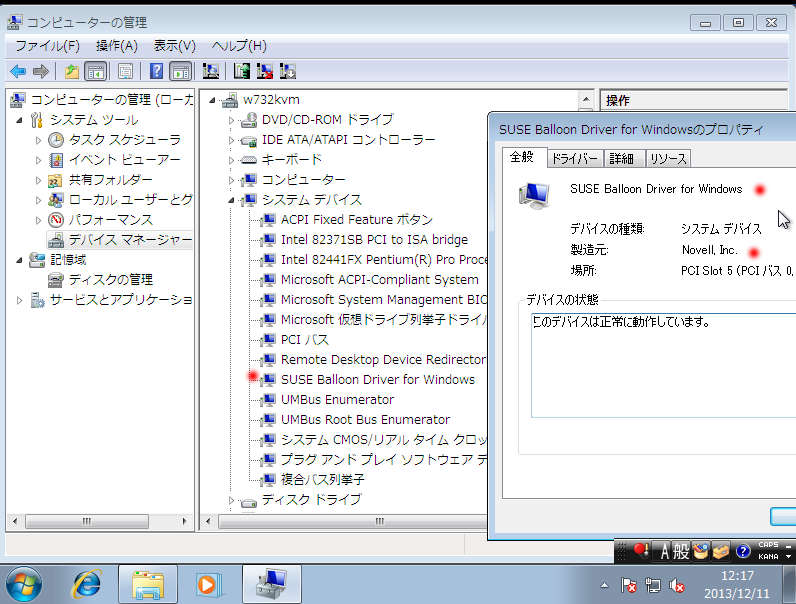Click the IME help question-mark icon
The height and width of the screenshot is (604, 796).
click(743, 551)
